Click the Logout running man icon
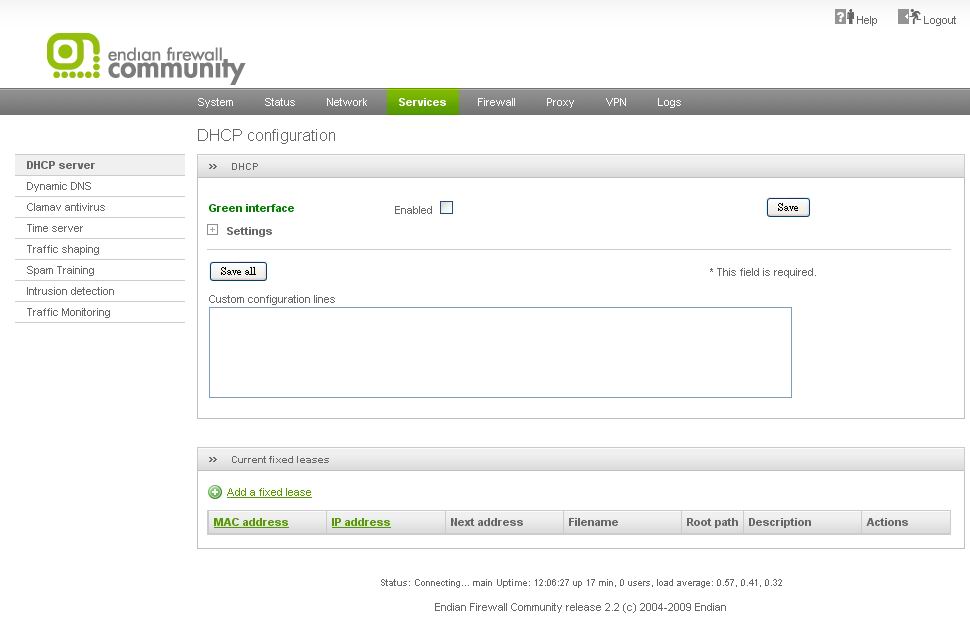The height and width of the screenshot is (631, 970). click(x=909, y=17)
